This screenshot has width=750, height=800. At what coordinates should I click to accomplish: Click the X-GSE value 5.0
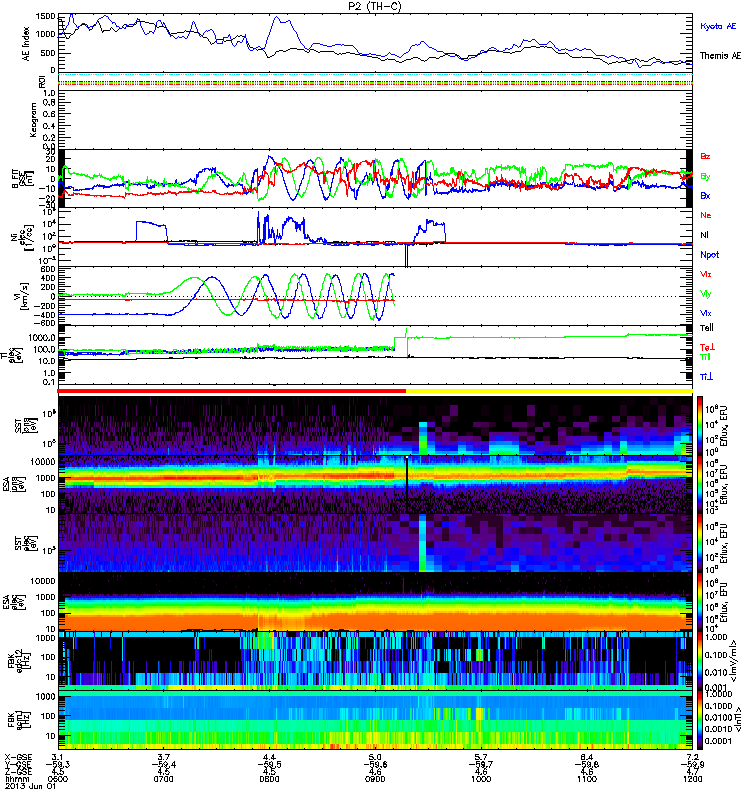(x=375, y=757)
